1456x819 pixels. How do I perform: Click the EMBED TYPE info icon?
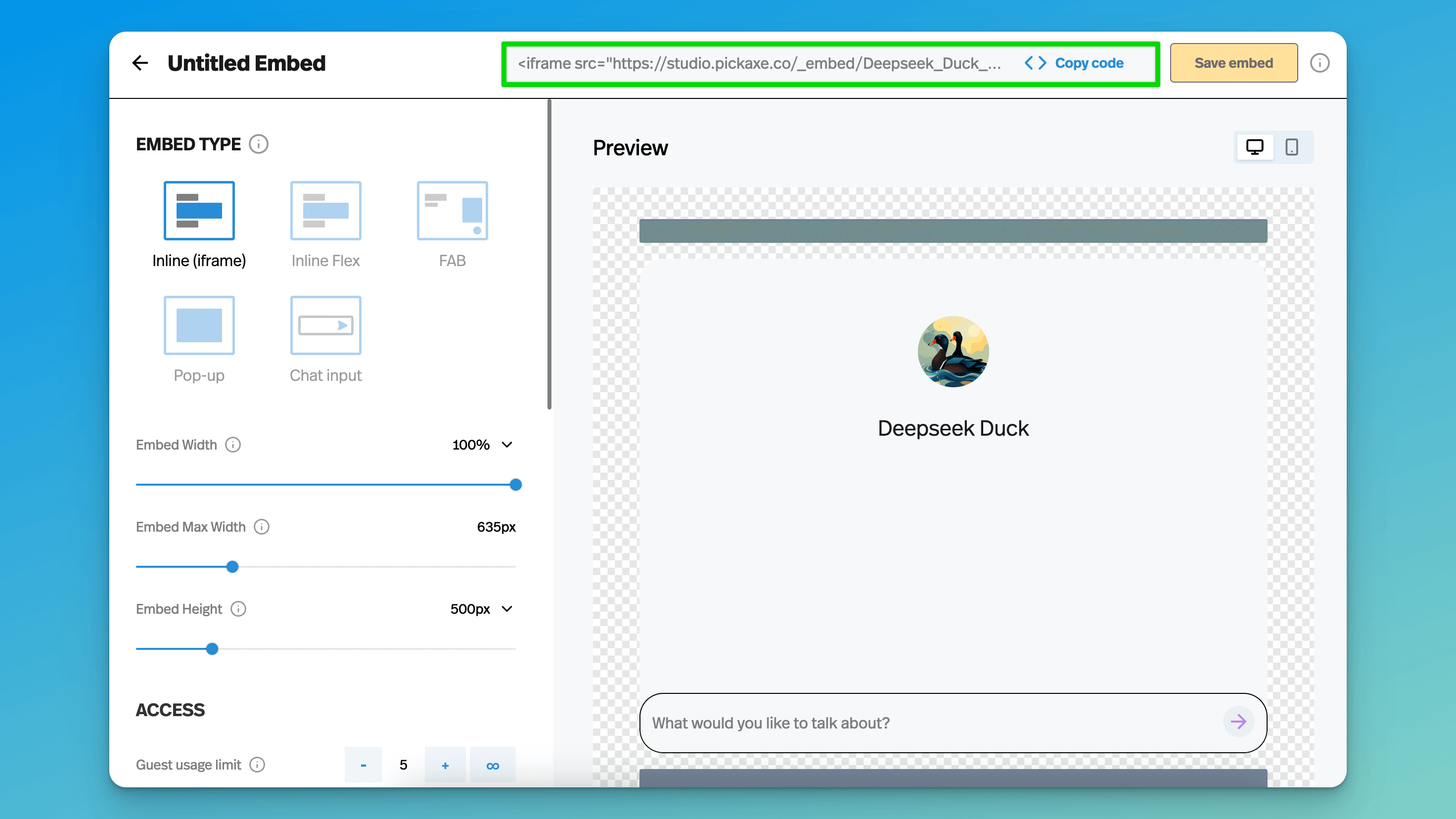coord(259,144)
